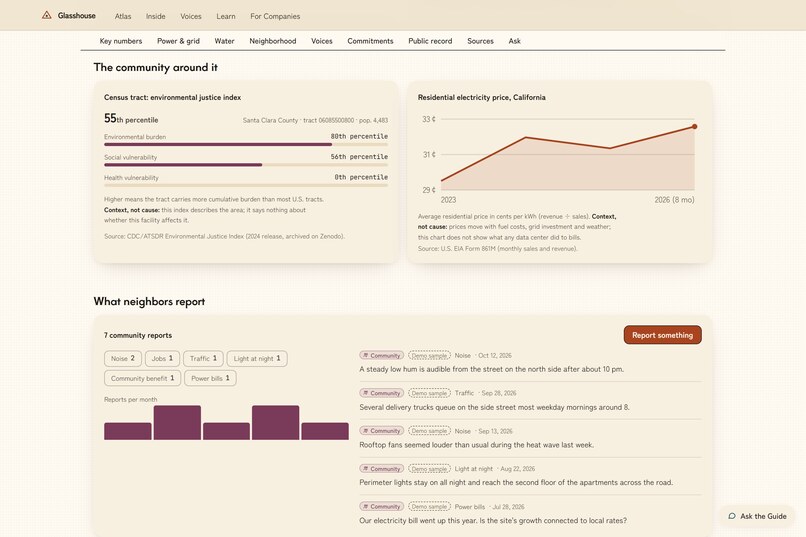806x537 pixels.
Task: Click the Glasshouse triangle logo icon
Action: (x=46, y=15)
